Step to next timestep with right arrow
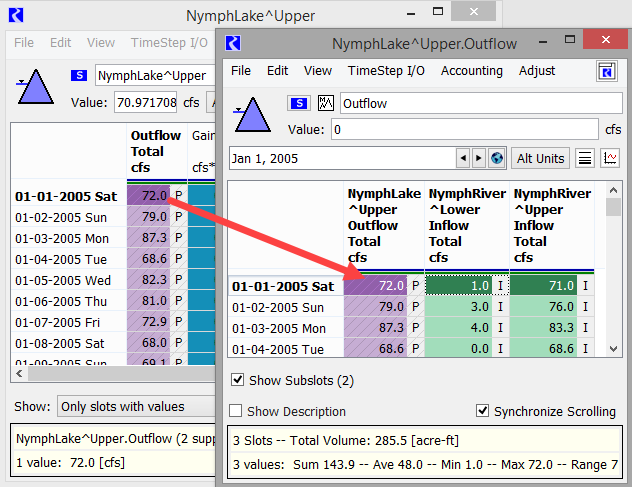This screenshot has width=632, height=487. 479,159
